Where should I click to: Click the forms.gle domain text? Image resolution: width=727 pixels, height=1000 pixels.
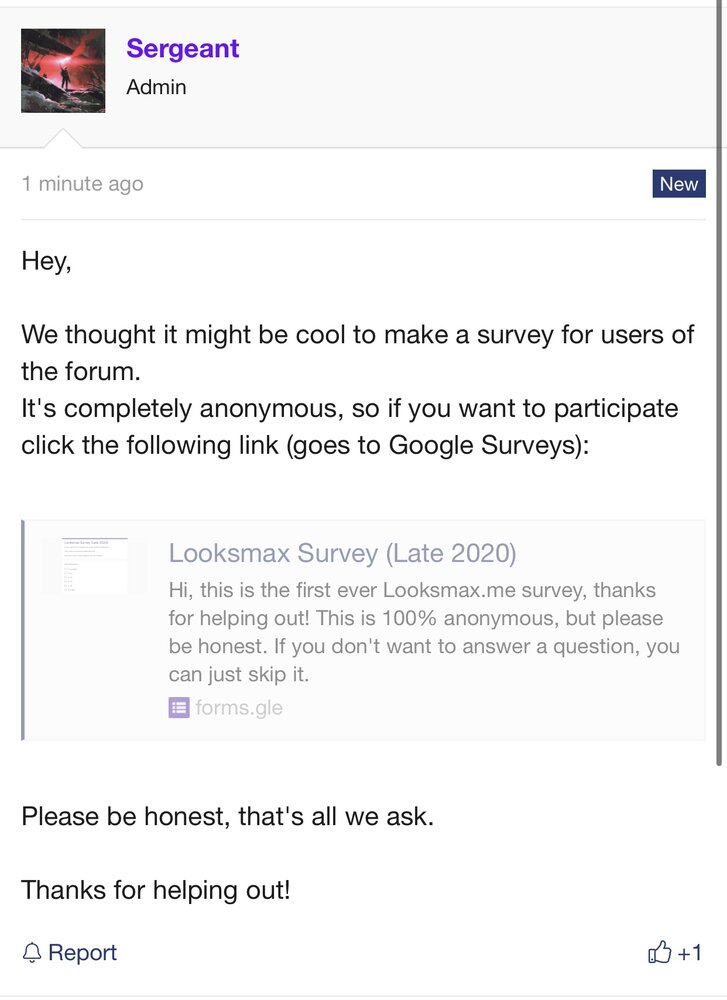tap(240, 708)
